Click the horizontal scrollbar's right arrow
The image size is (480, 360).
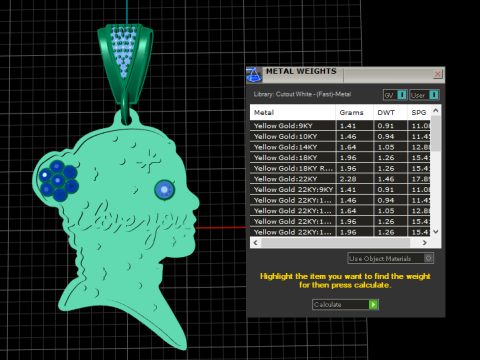pos(425,242)
